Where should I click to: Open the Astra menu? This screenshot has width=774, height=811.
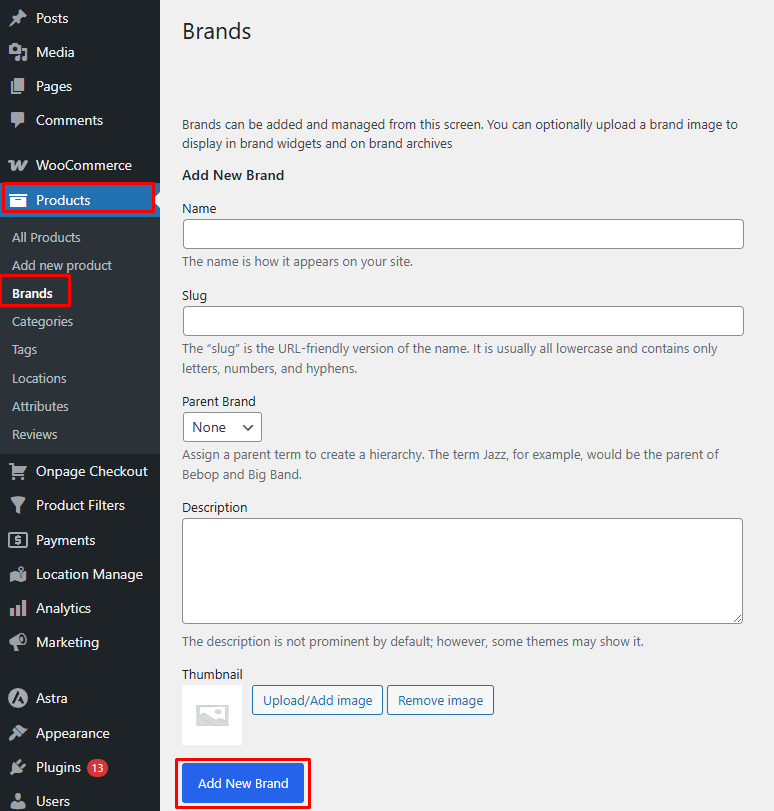80,698
